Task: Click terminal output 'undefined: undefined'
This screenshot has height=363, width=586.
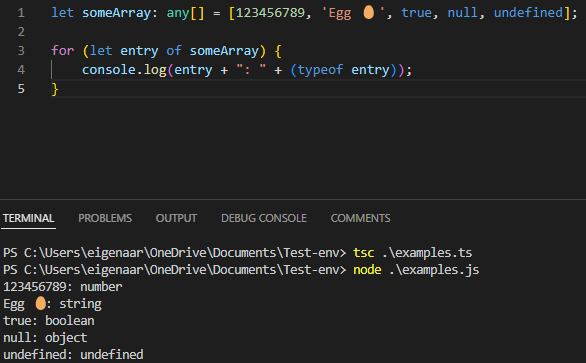Action: pos(73,354)
